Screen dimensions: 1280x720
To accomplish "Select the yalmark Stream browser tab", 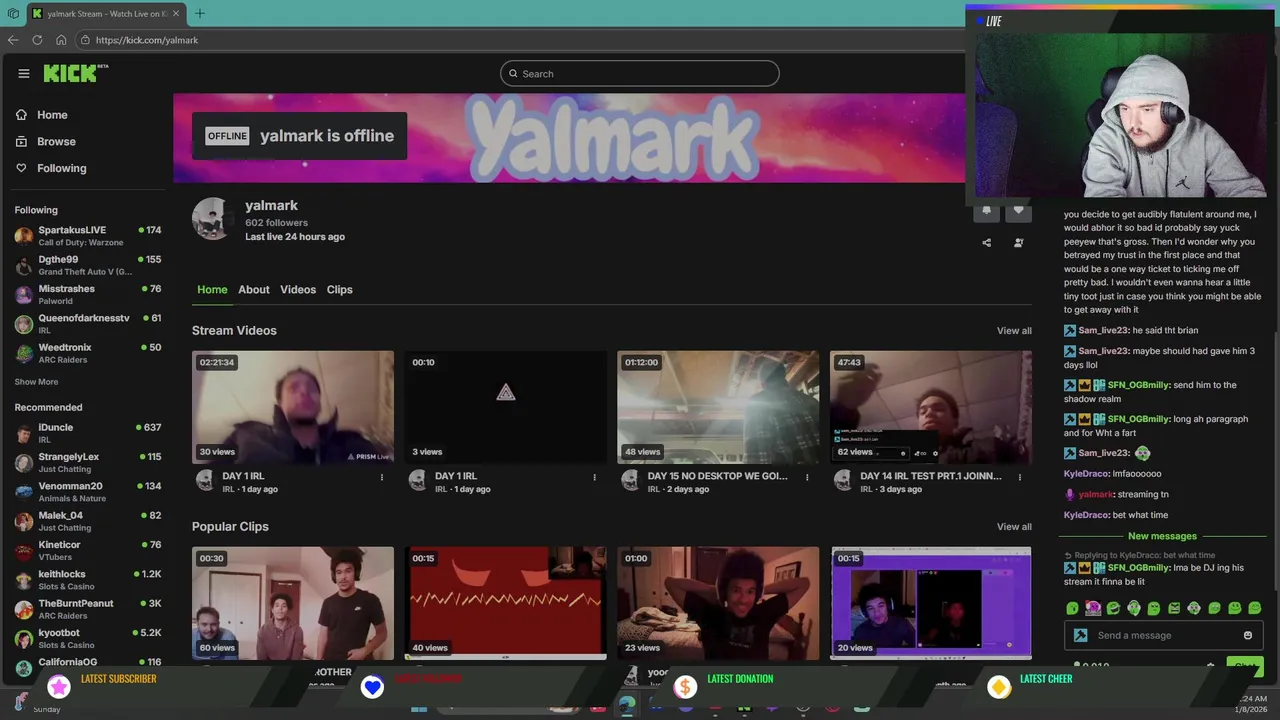I will click(x=105, y=13).
